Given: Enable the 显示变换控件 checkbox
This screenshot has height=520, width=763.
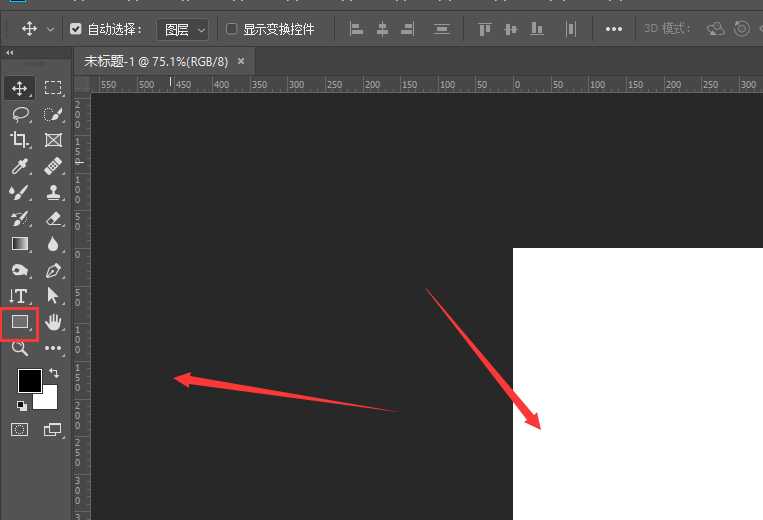Looking at the screenshot, I should [232, 29].
